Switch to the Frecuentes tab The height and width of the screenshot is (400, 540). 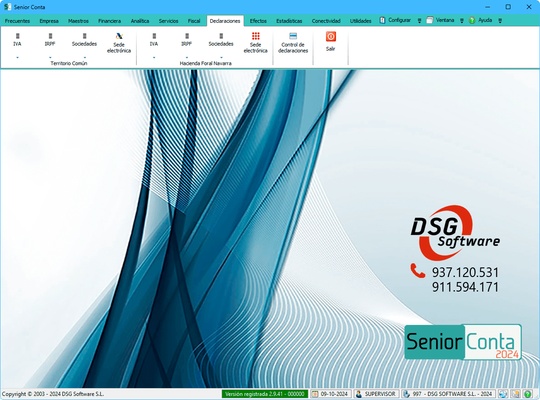point(17,21)
